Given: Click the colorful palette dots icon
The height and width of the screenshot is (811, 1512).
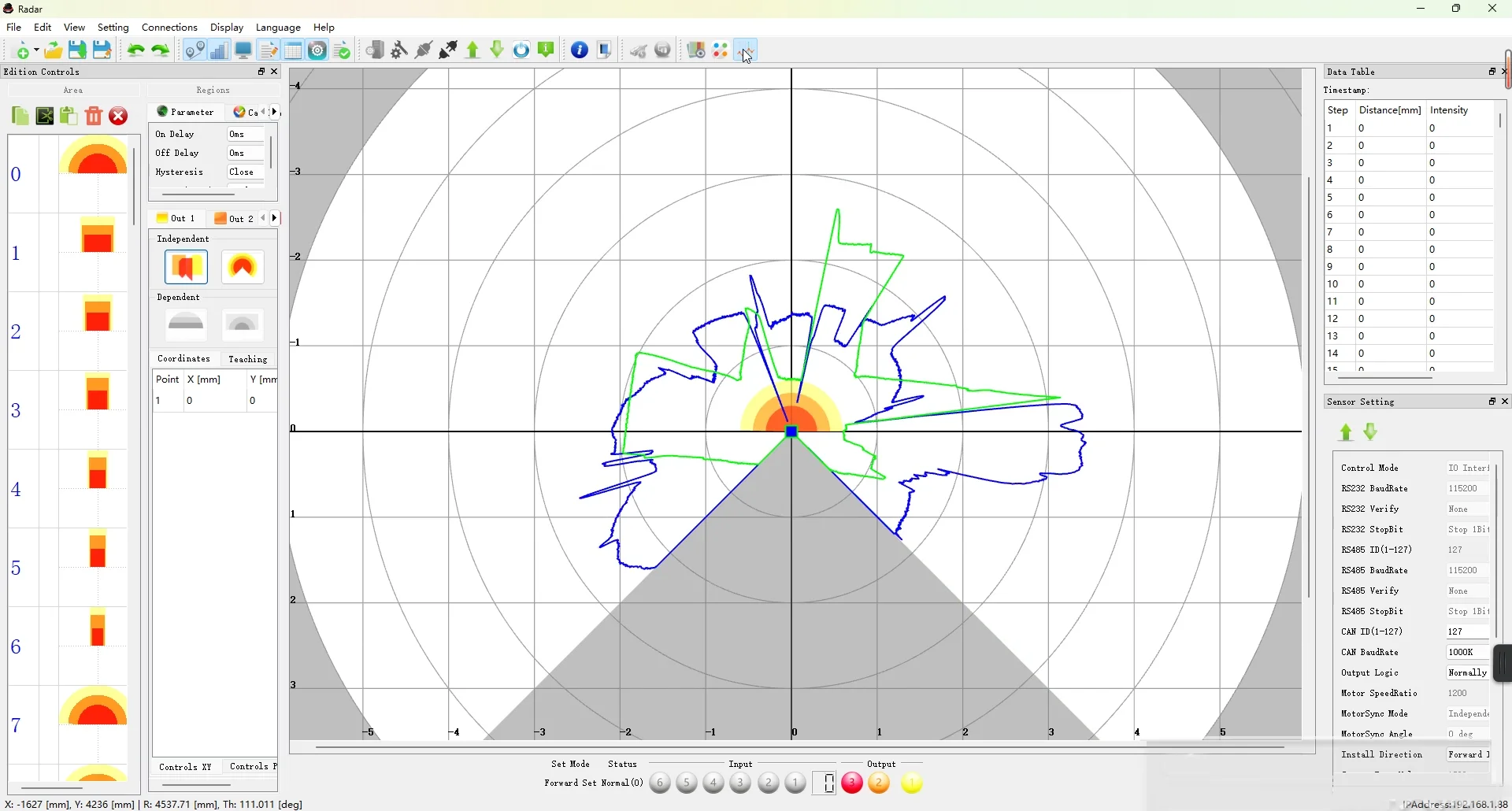Looking at the screenshot, I should [721, 50].
